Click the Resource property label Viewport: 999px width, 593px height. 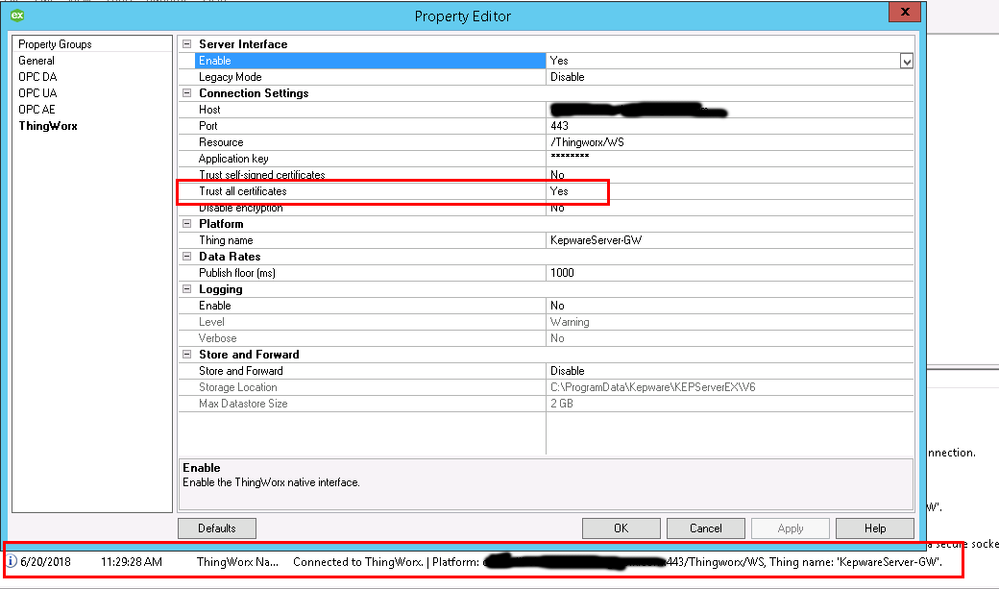pyautogui.click(x=221, y=142)
